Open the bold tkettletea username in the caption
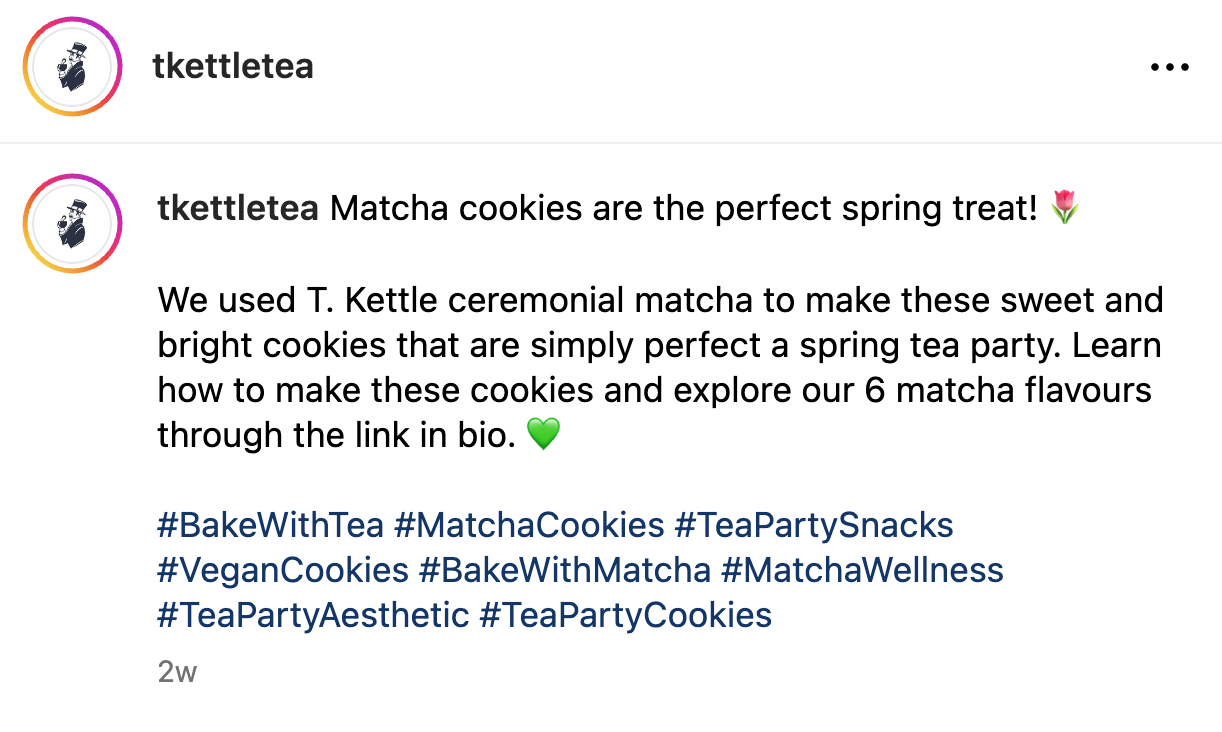The image size is (1222, 732). click(x=238, y=209)
